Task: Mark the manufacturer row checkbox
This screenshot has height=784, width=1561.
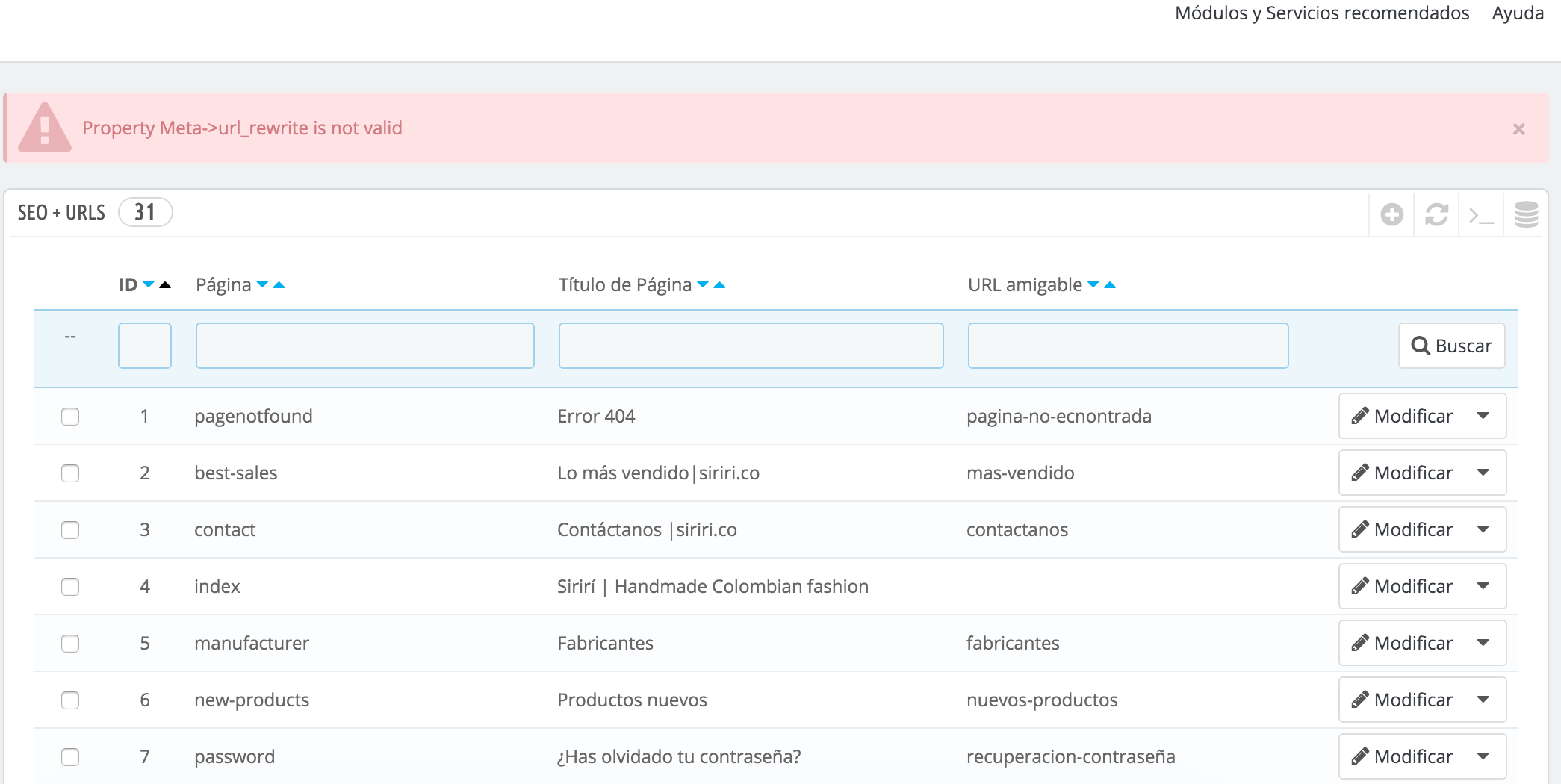Action: tap(70, 644)
